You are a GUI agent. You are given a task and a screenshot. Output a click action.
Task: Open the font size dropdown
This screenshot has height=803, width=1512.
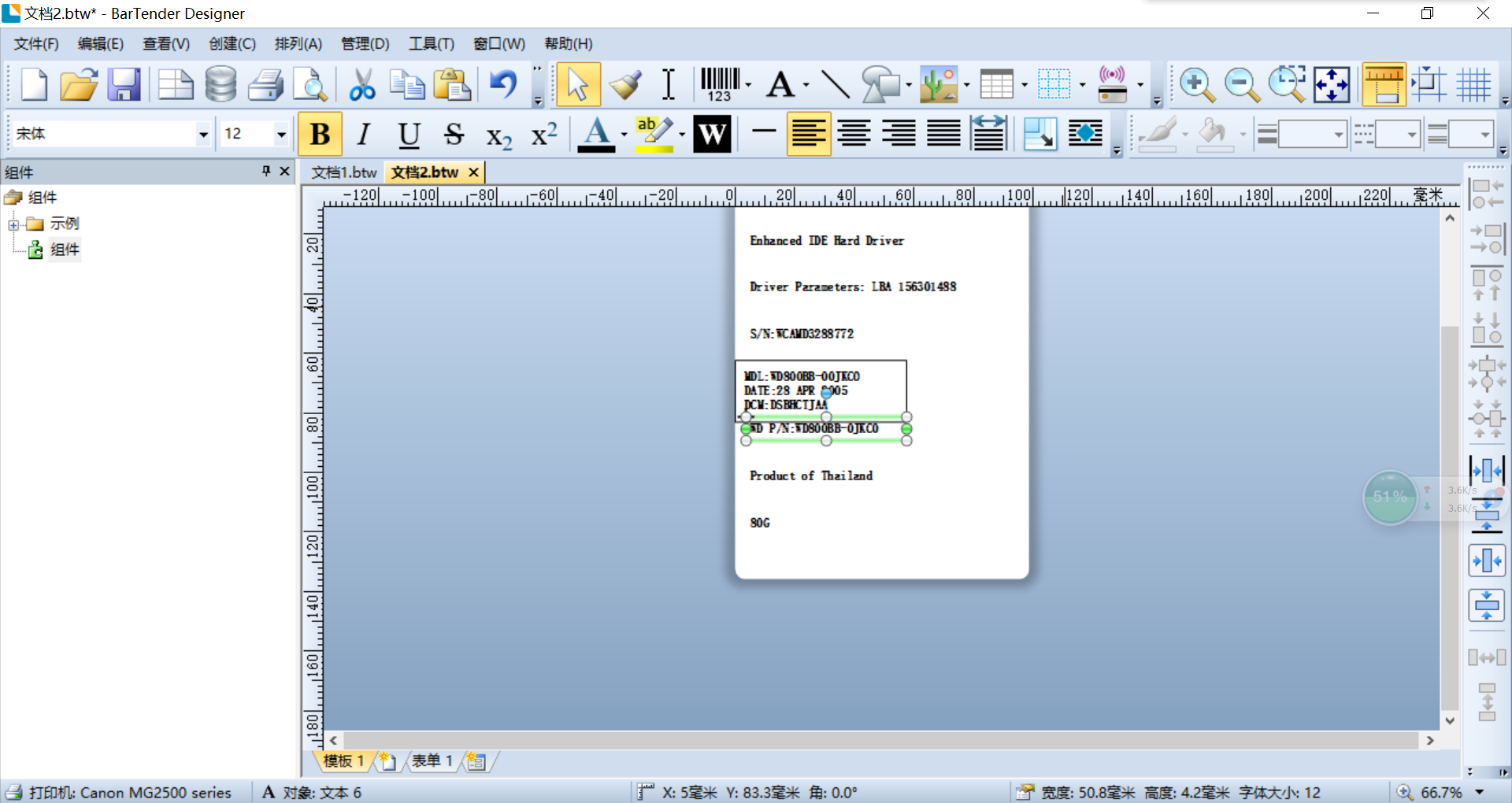click(x=281, y=135)
